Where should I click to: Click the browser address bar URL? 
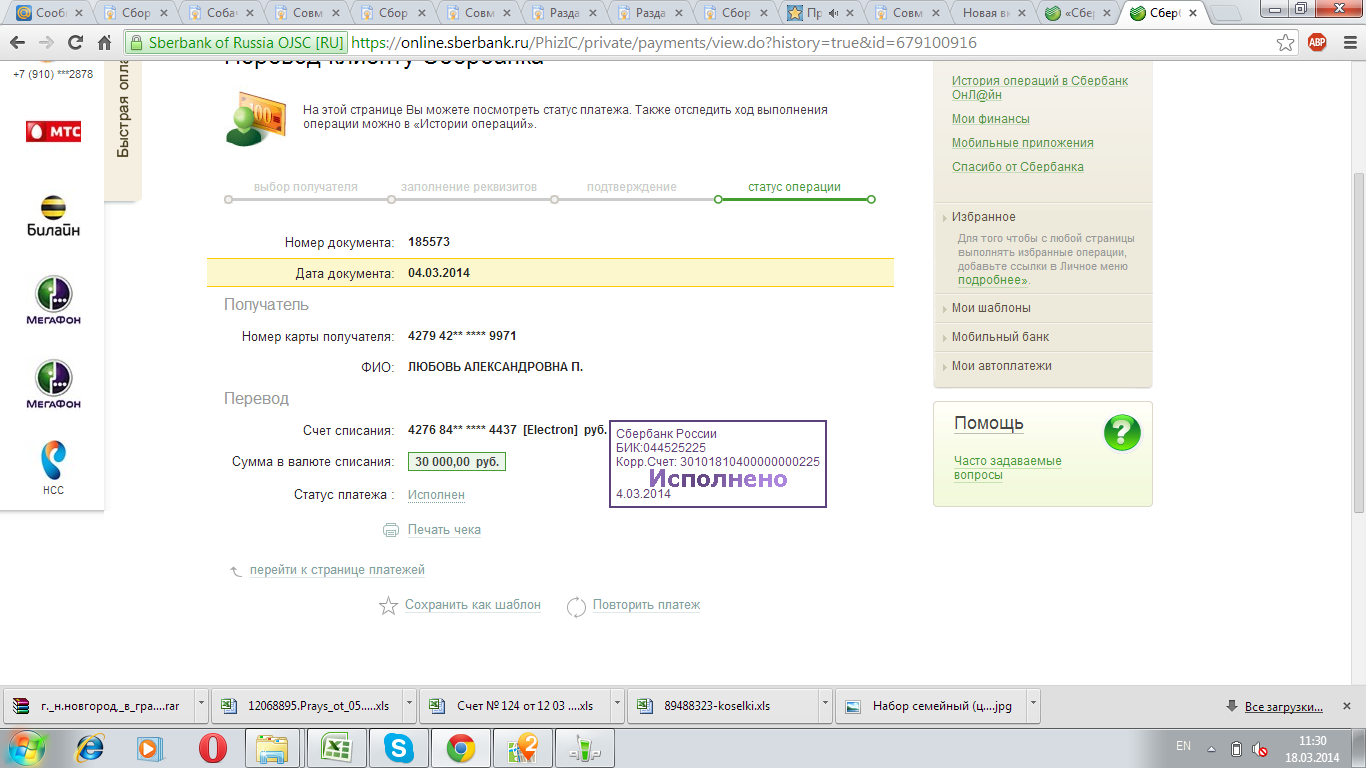tap(664, 43)
